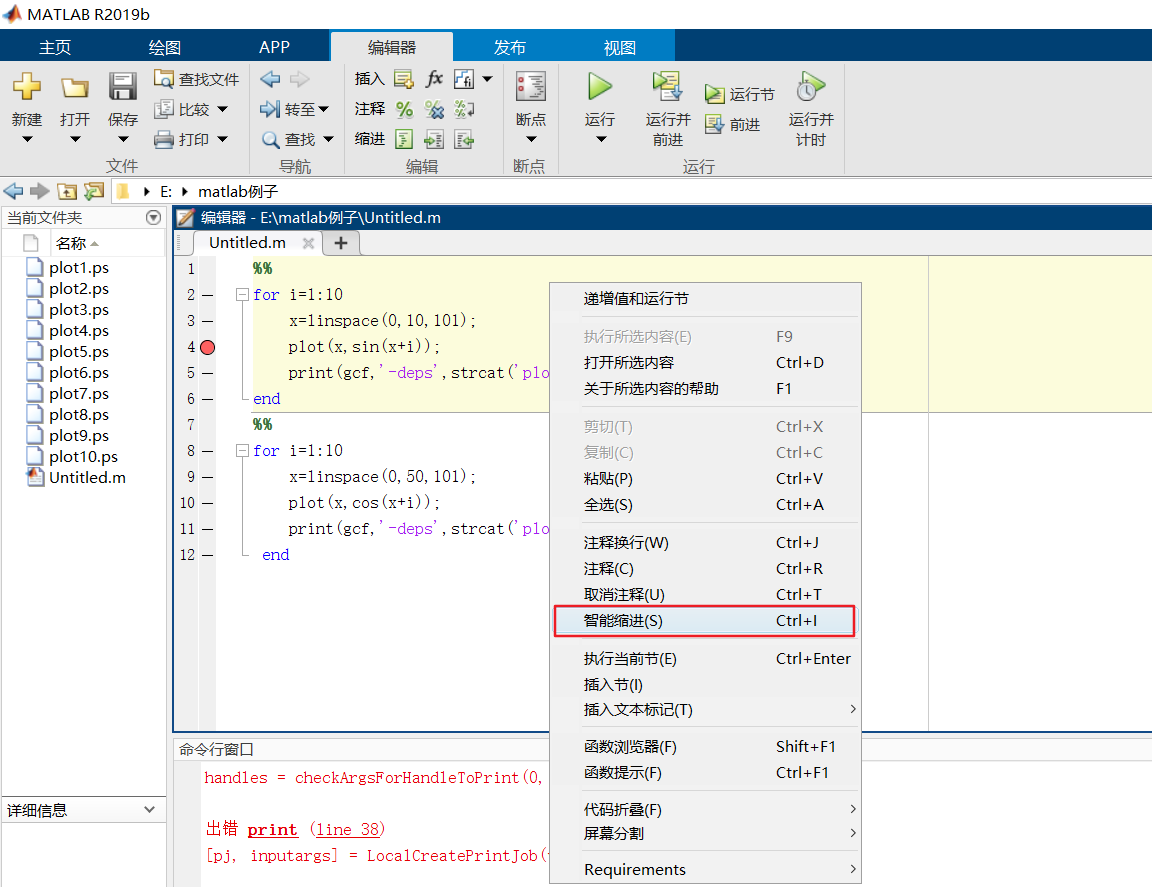Toggle the red breakpoint on line 4
1152x887 pixels.
(x=208, y=347)
